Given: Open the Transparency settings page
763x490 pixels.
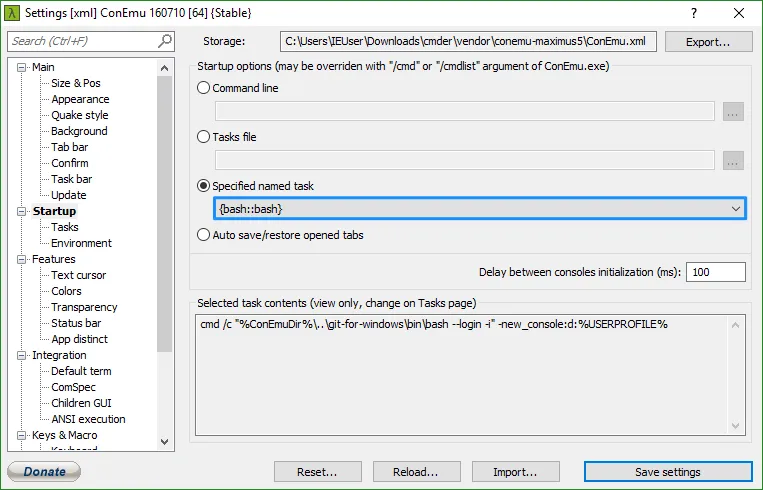Looking at the screenshot, I should (x=84, y=307).
